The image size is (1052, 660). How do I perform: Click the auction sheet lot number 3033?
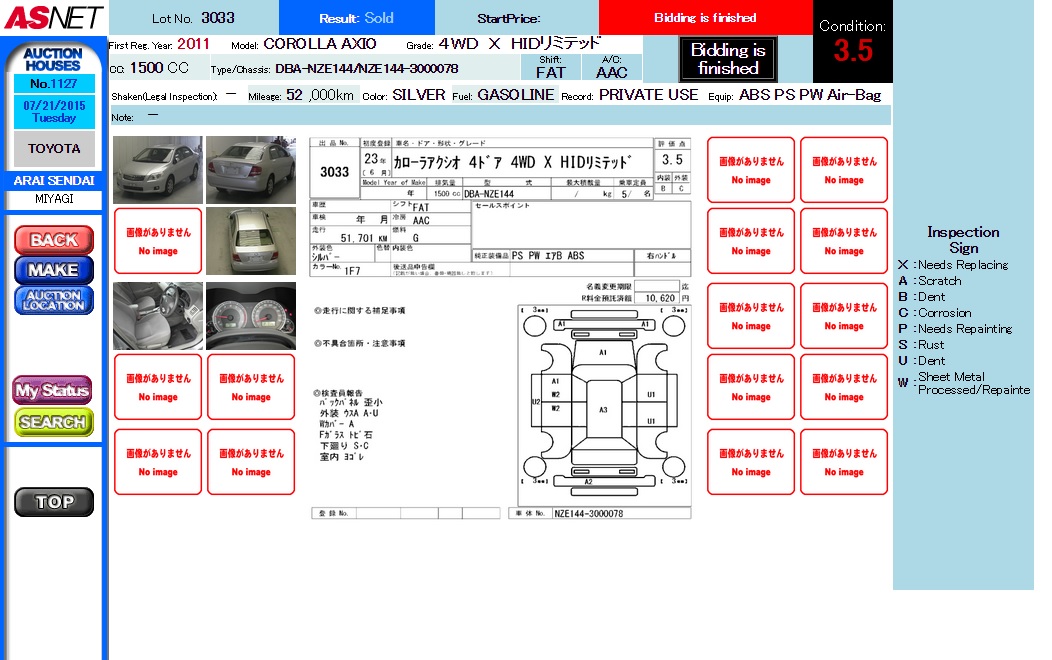[x=334, y=172]
